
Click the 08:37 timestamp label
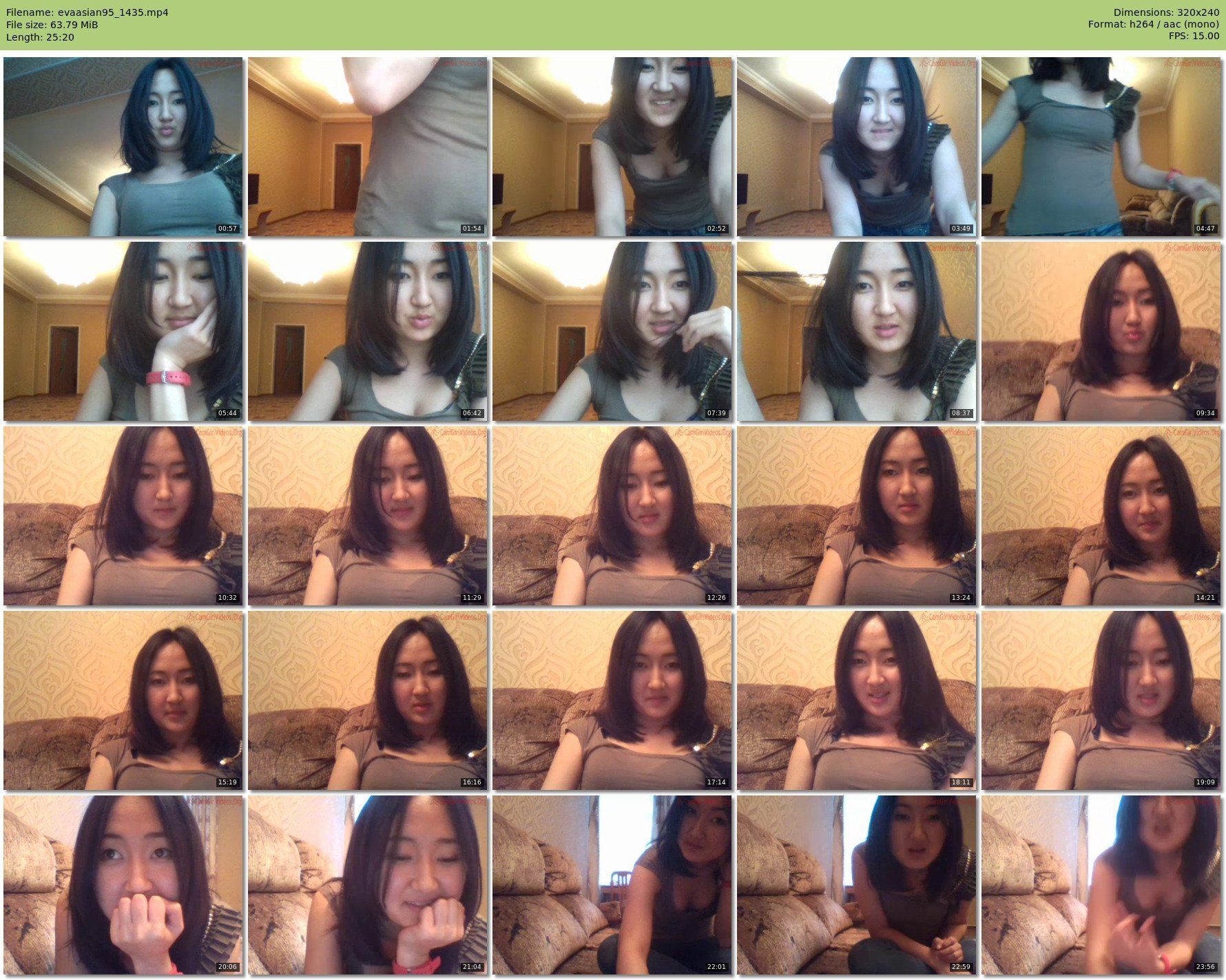point(960,413)
